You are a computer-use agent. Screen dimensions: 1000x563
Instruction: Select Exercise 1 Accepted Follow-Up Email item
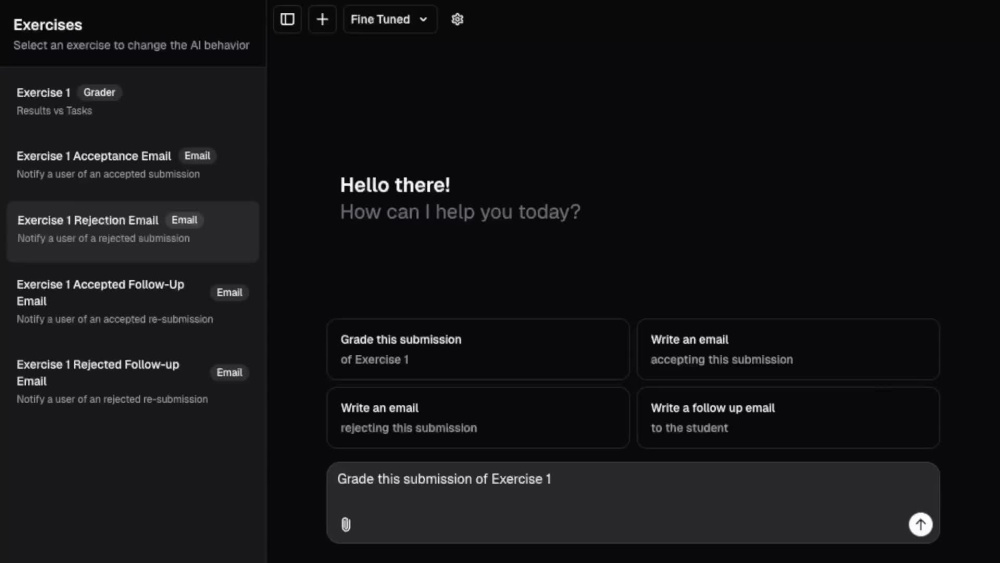click(x=133, y=301)
